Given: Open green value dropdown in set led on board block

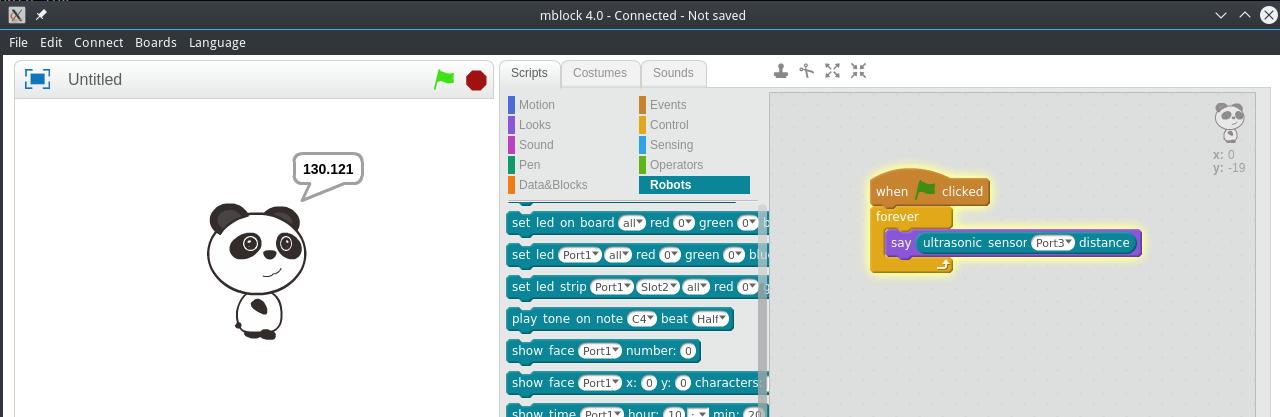Looking at the screenshot, I should pyautogui.click(x=749, y=223).
